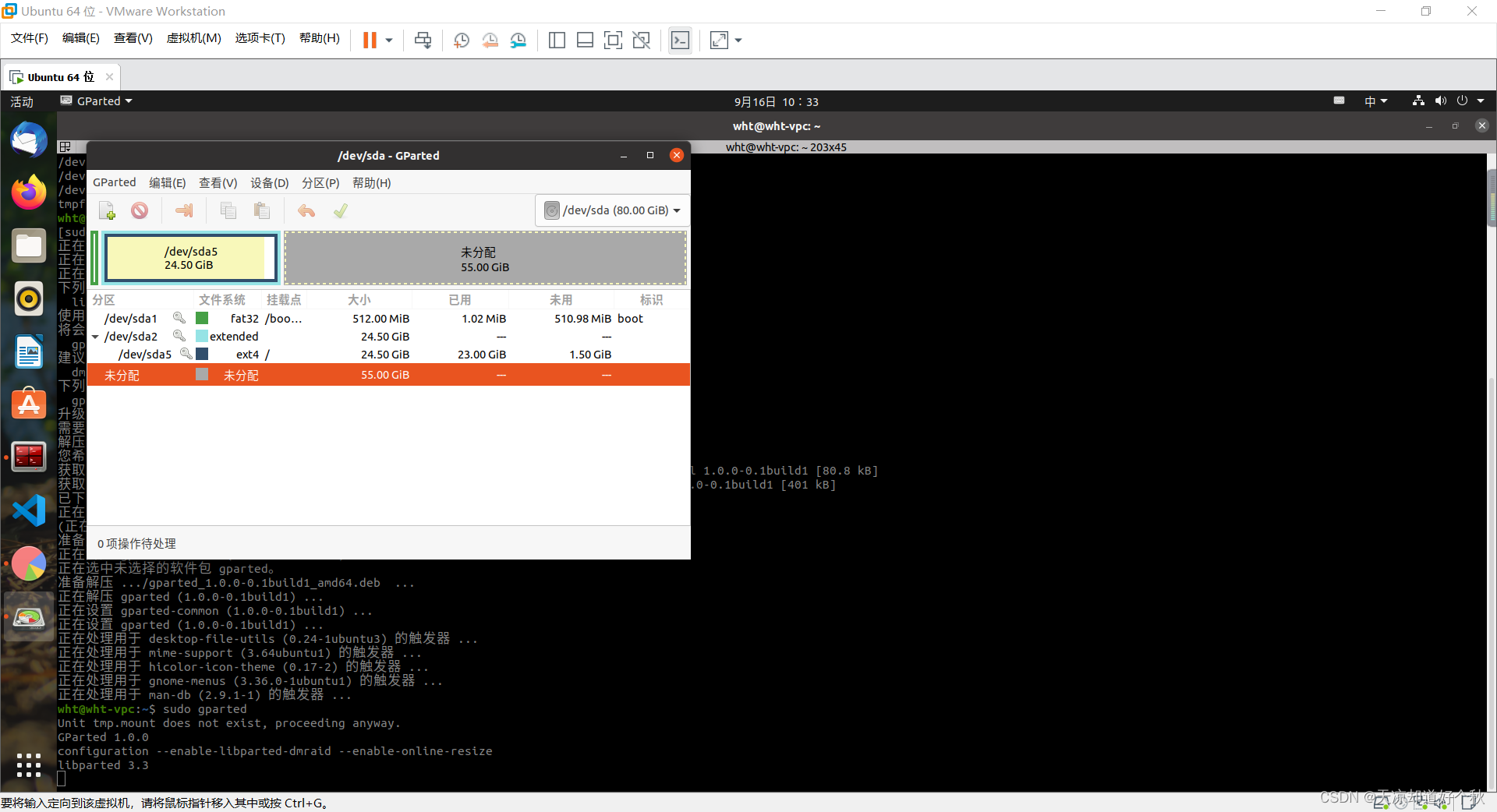
Task: Select the /dev/sda1 partition row
Action: point(388,318)
